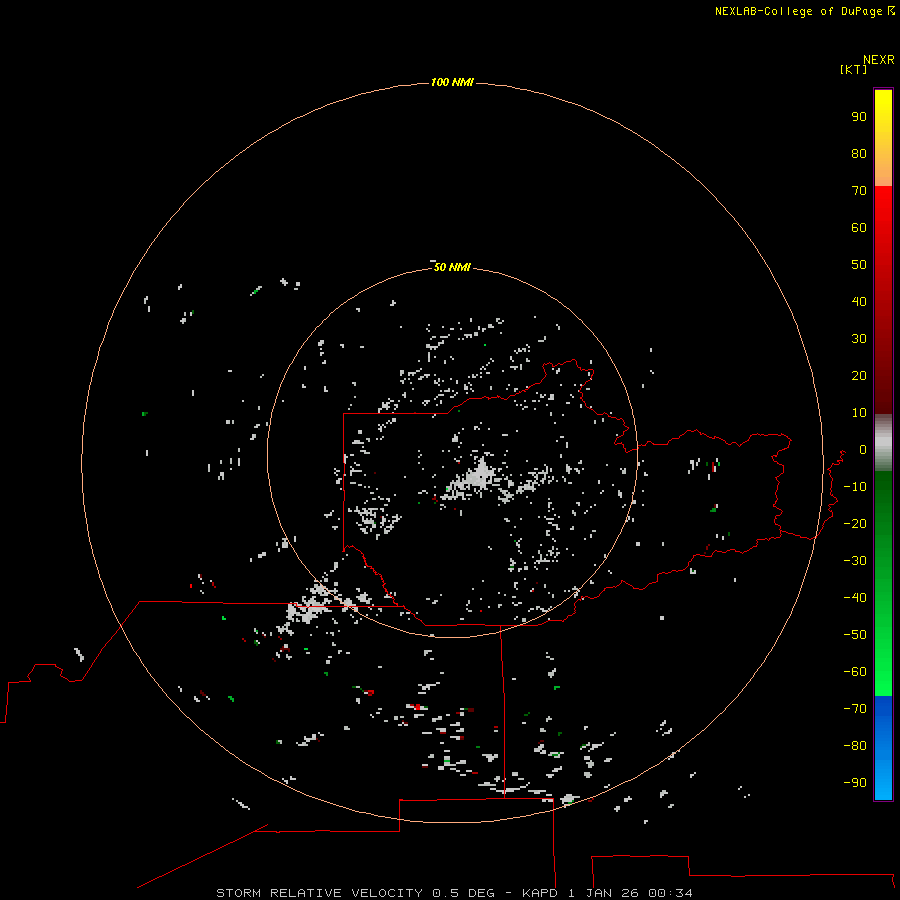900x900 pixels.
Task: Click the Storm Relative Velocity product caption
Action: pyautogui.click(x=454, y=893)
